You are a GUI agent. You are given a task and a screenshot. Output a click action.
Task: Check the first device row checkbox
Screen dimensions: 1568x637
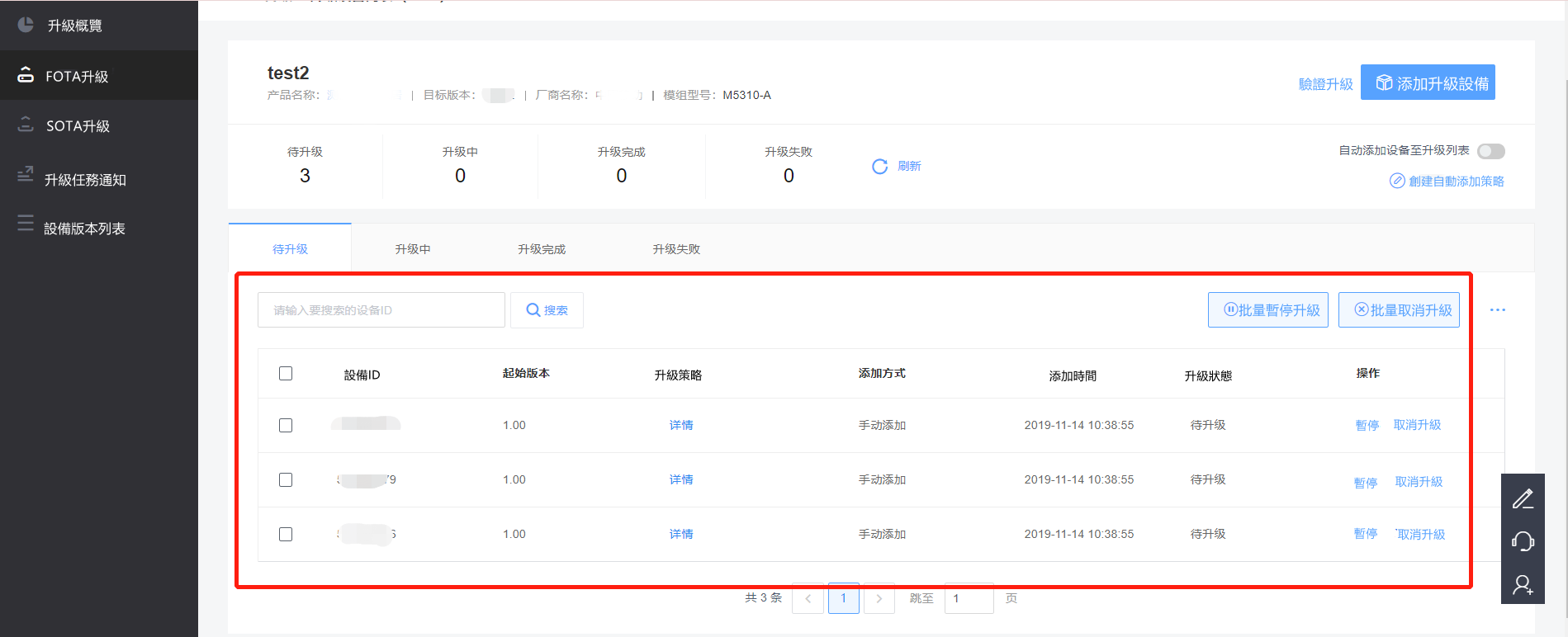point(286,426)
